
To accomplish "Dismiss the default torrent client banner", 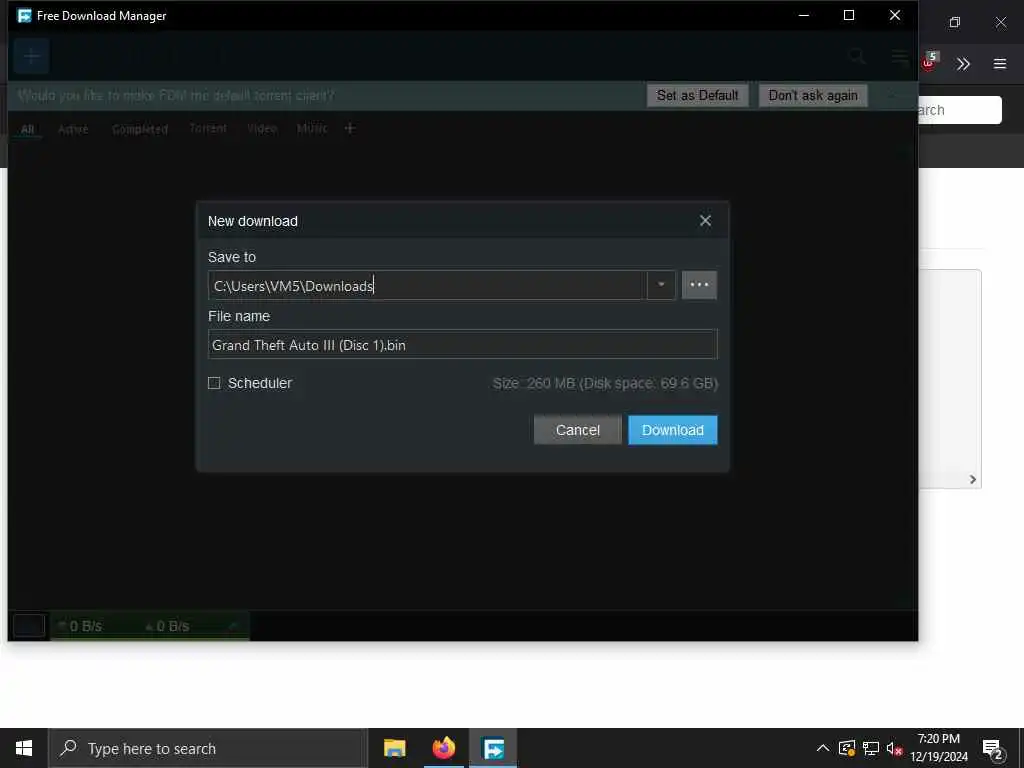I will (892, 95).
